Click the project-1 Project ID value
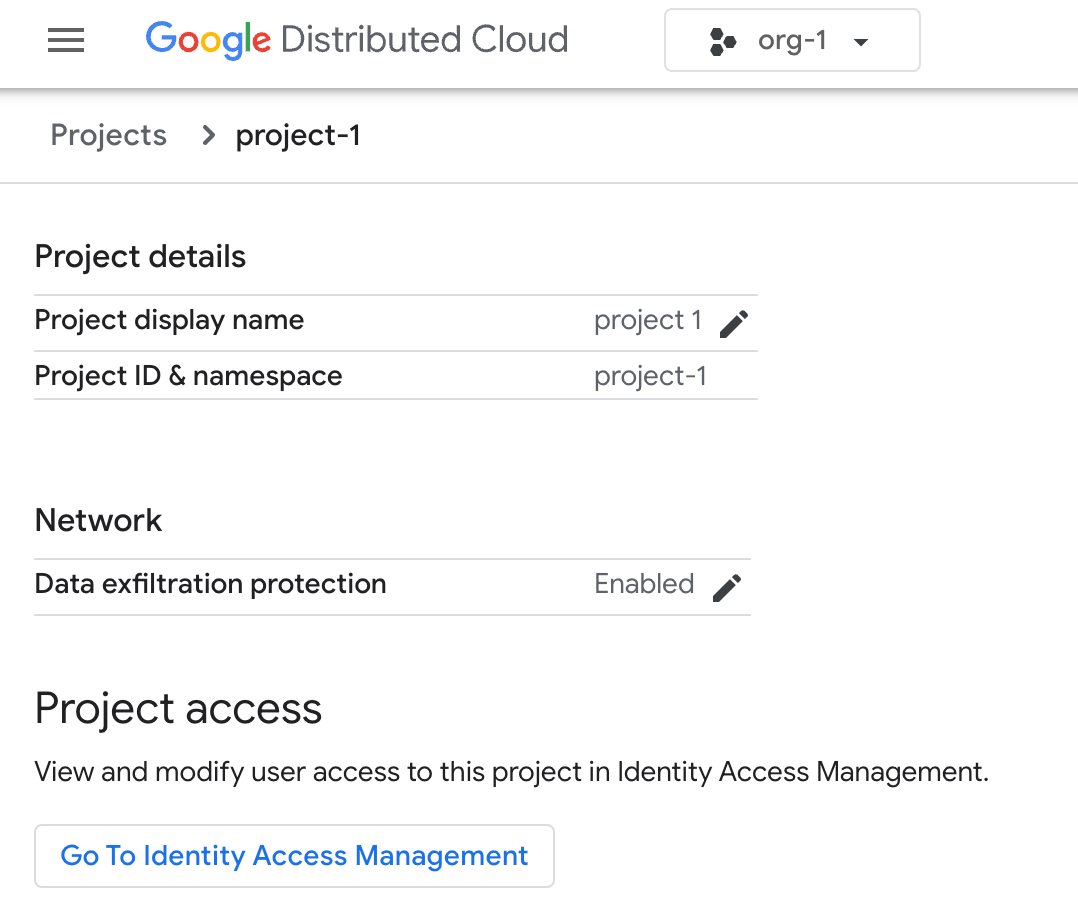1078x924 pixels. (648, 376)
